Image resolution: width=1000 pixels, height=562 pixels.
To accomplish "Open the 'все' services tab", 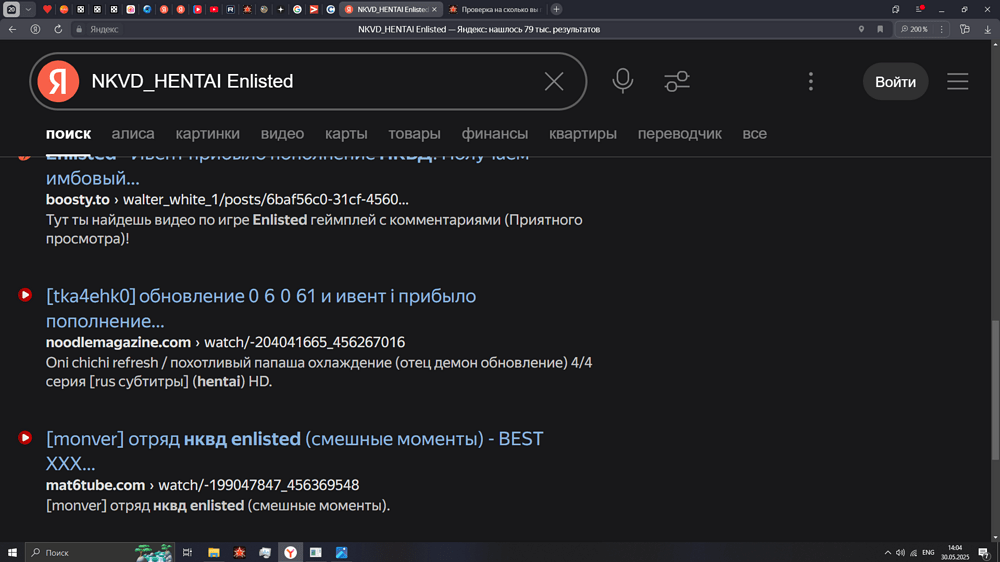I will tap(754, 134).
